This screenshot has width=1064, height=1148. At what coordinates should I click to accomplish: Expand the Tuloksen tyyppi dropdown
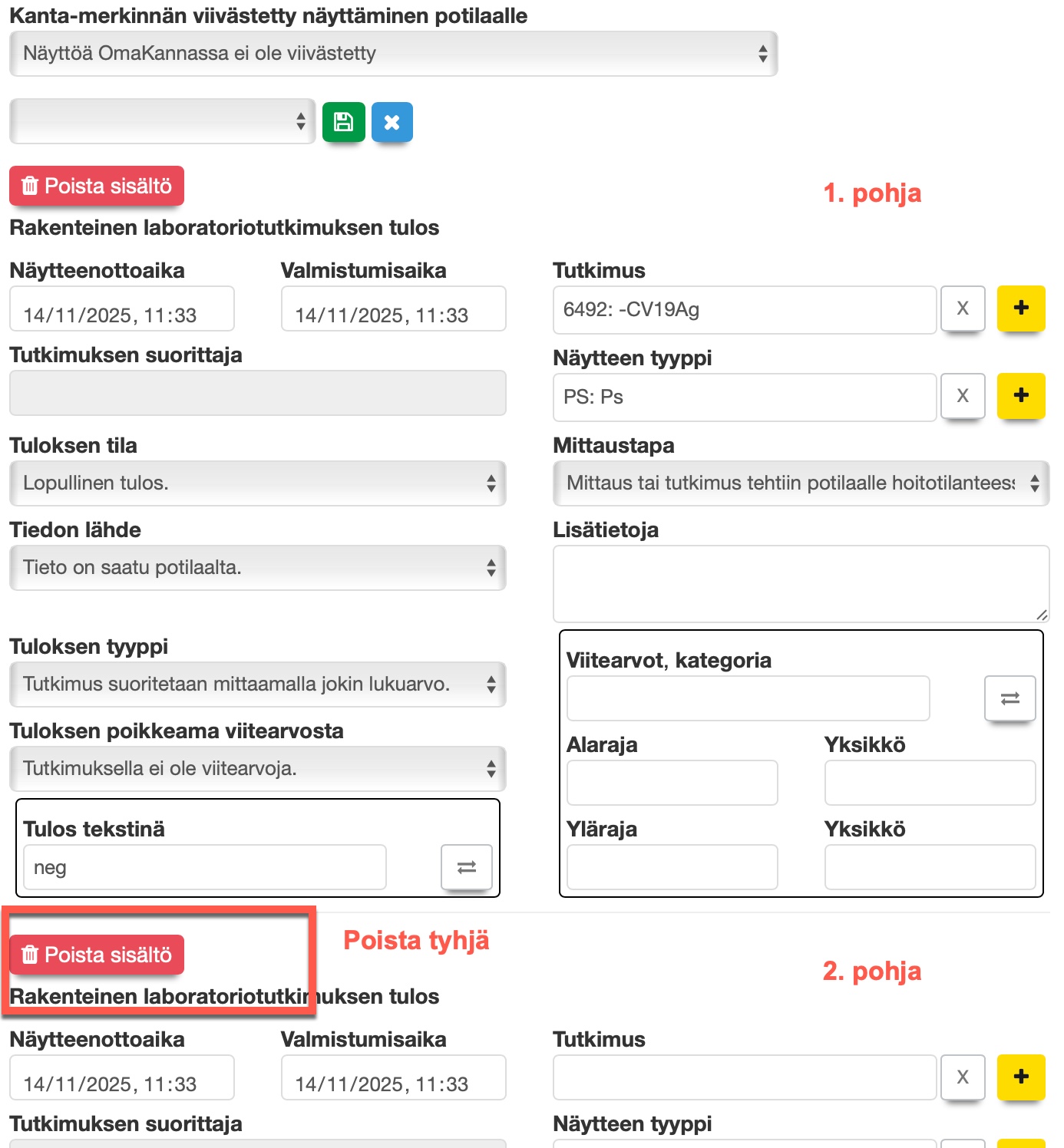tap(257, 685)
